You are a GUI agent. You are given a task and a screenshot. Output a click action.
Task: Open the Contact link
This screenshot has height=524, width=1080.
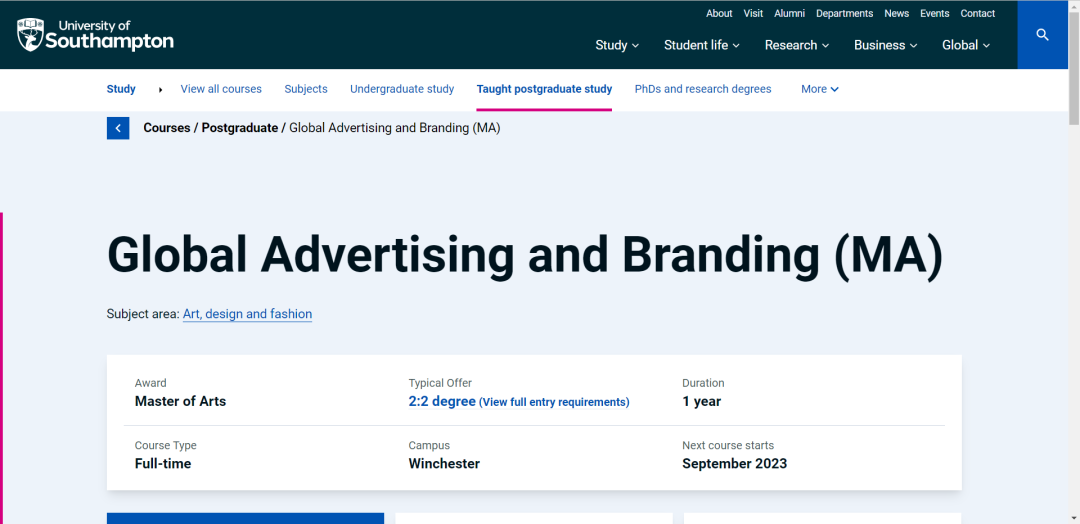click(x=978, y=13)
